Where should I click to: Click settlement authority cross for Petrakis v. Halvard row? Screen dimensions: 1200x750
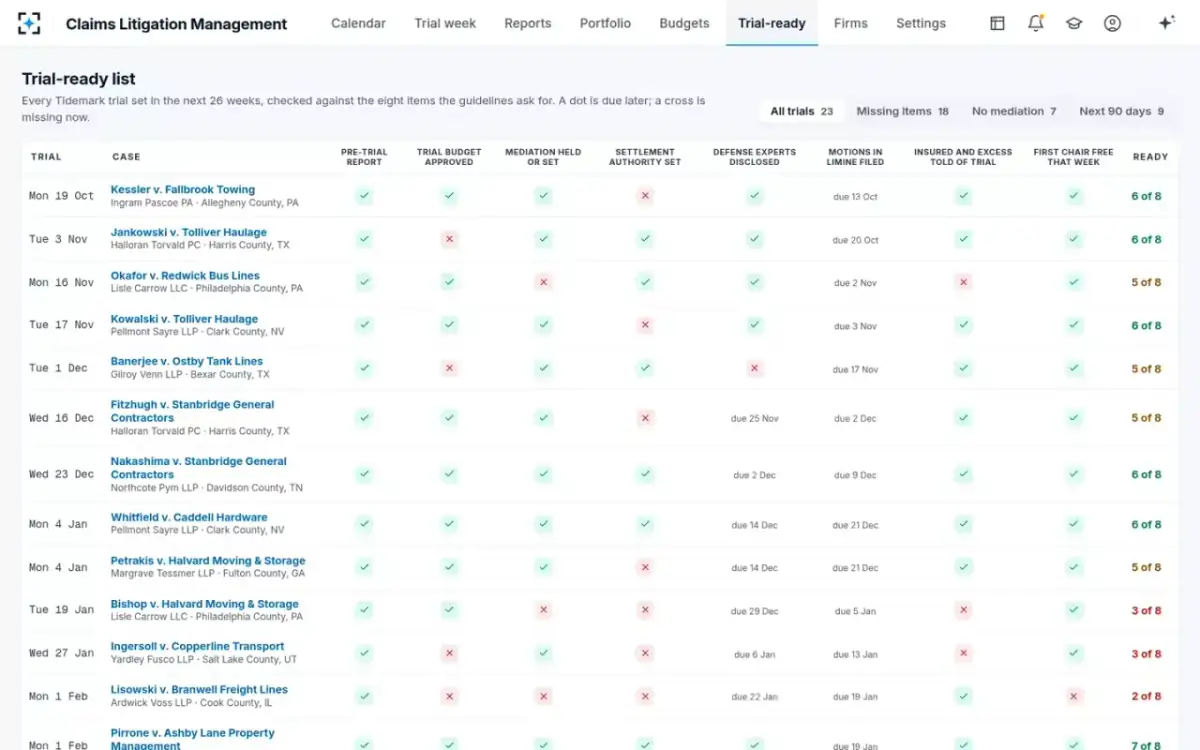pyautogui.click(x=645, y=567)
